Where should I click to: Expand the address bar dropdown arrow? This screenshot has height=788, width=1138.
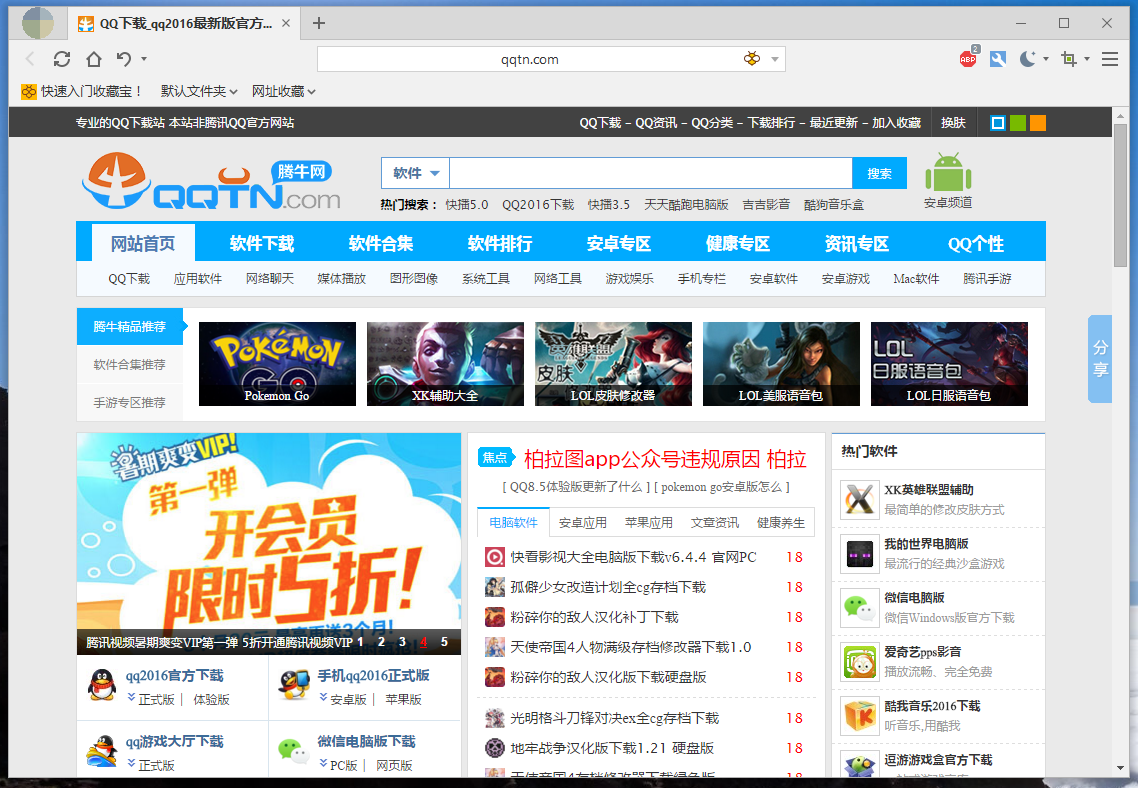[x=774, y=59]
